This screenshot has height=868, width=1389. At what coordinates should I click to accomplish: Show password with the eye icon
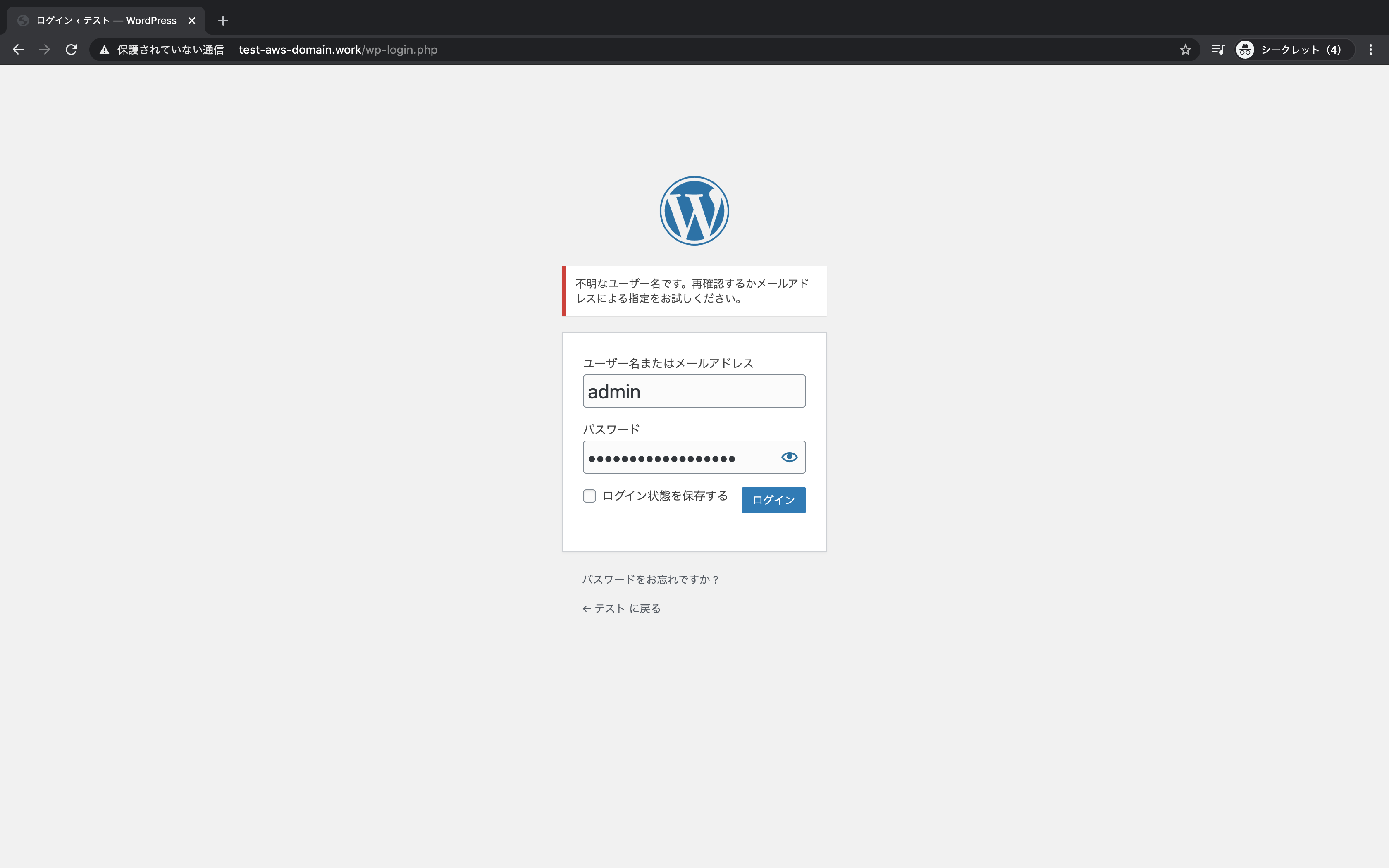(789, 457)
